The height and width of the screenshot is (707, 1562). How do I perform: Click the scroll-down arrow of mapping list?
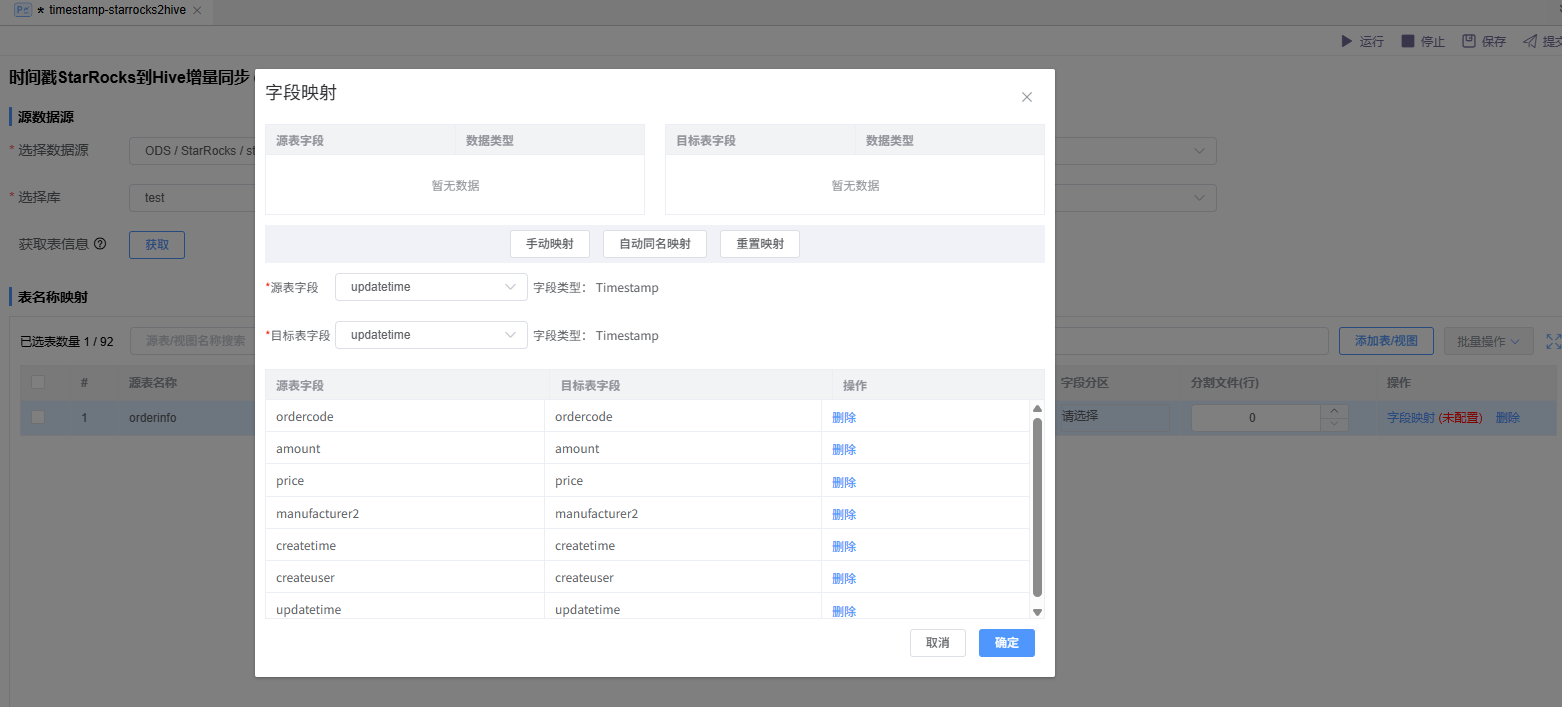[1037, 611]
